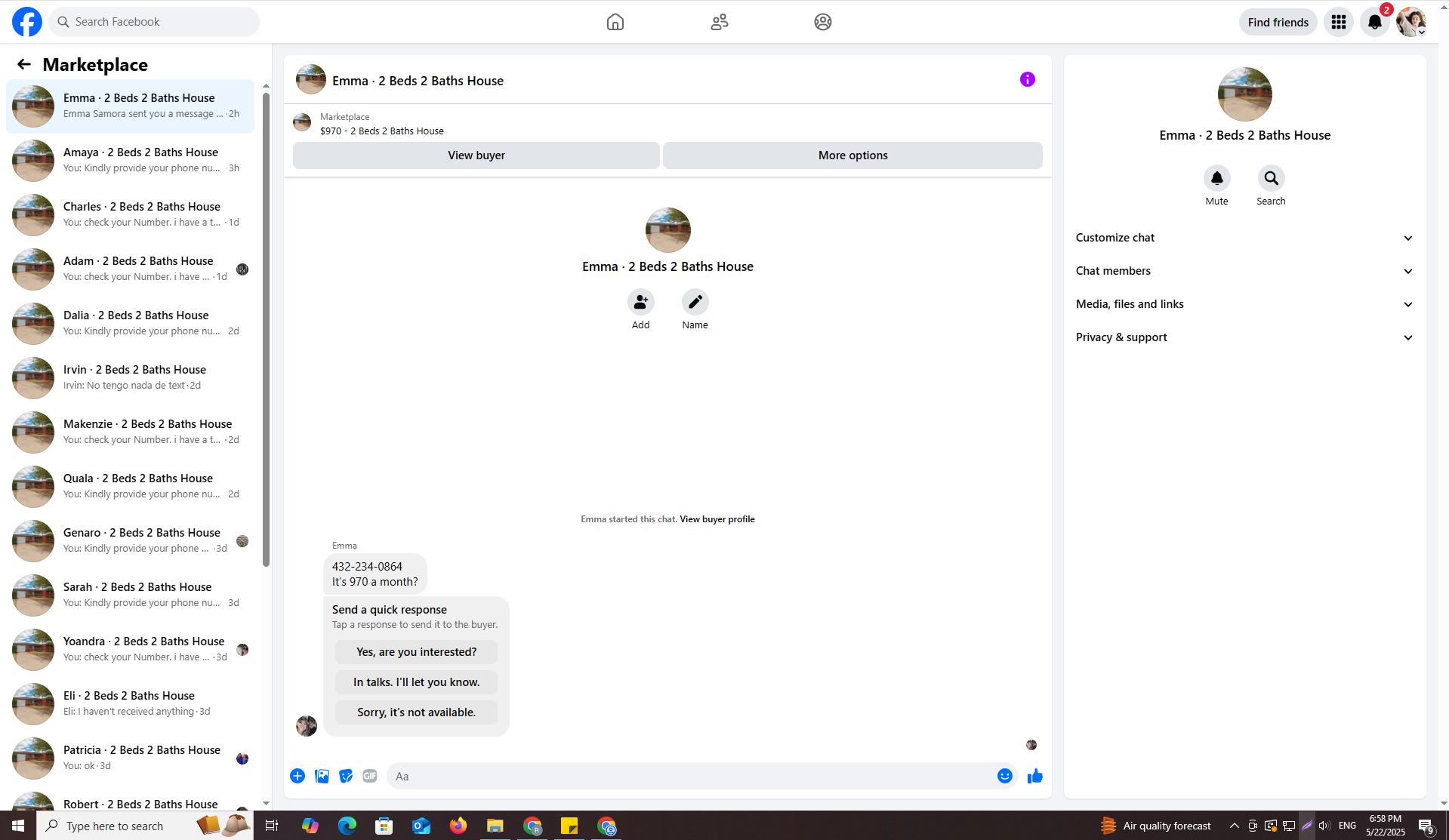Open Irvin's conversation in the list
The height and width of the screenshot is (840, 1449).
(131, 378)
